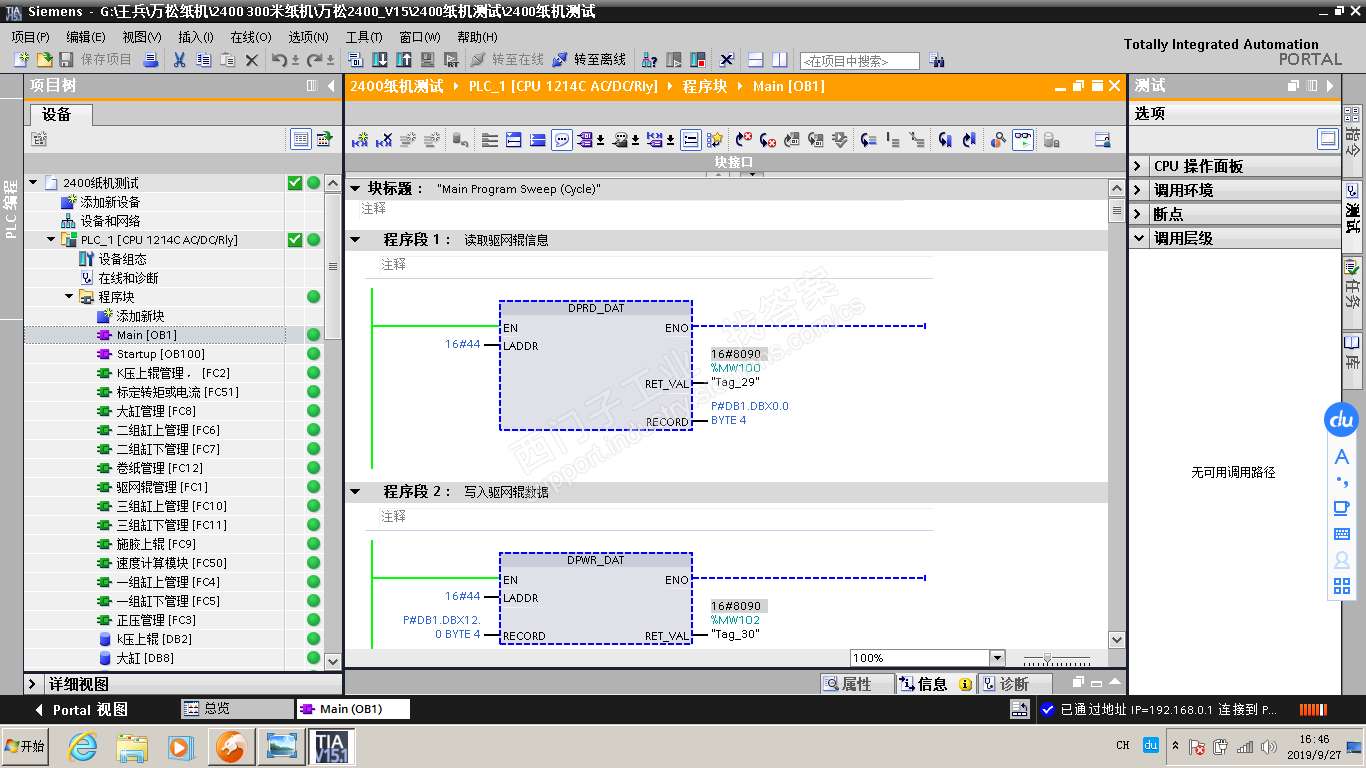The height and width of the screenshot is (768, 1366).
Task: Click the compile icon in main toolbar
Action: coord(356,60)
